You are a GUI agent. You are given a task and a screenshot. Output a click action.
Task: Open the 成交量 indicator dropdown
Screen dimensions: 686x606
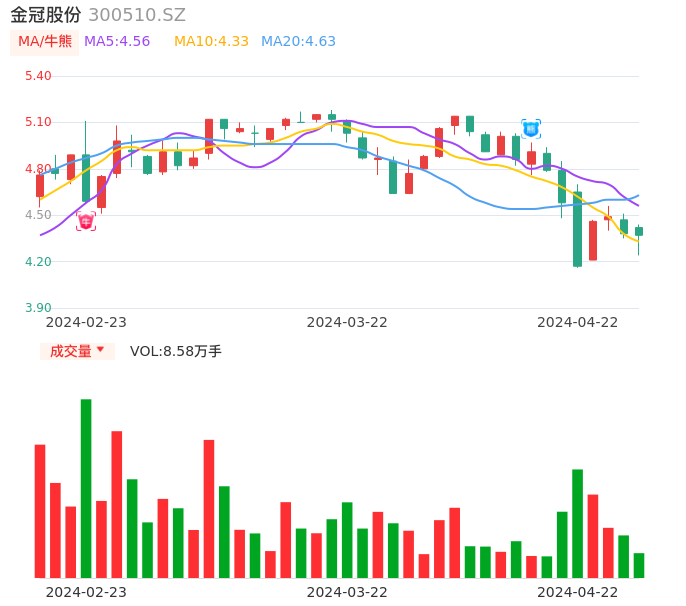pyautogui.click(x=77, y=351)
